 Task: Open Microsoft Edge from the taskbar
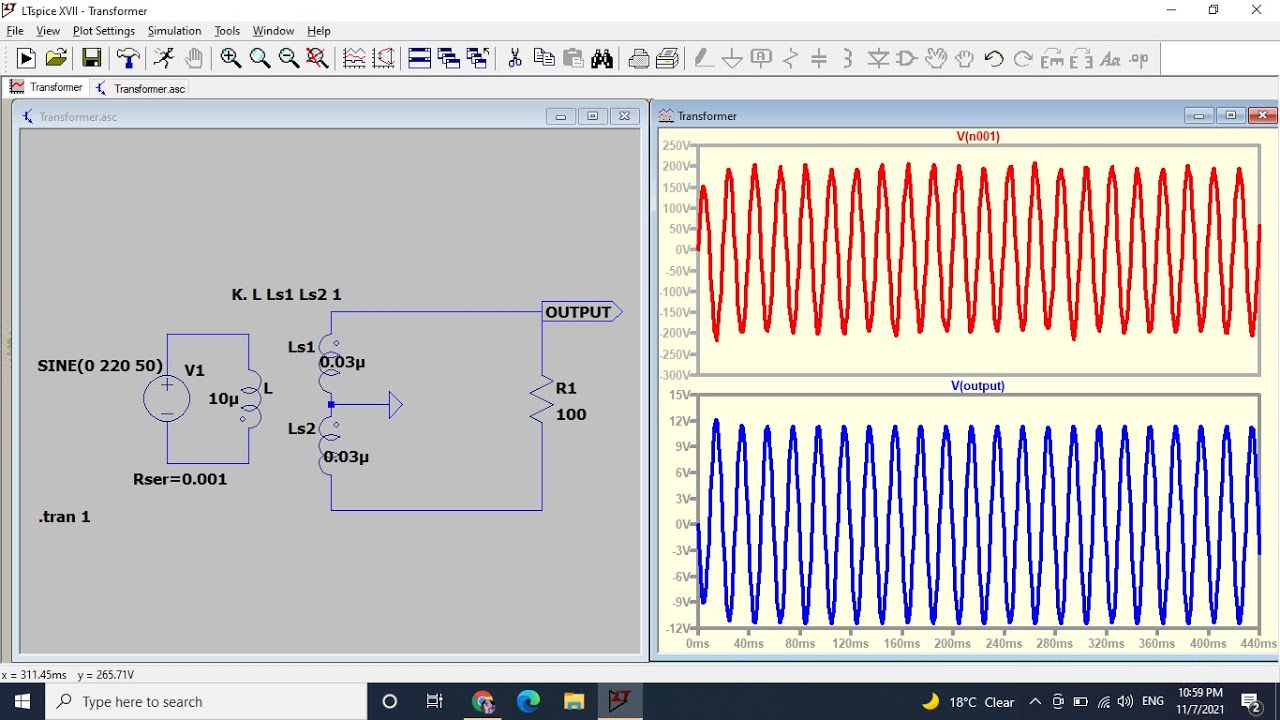coord(528,701)
